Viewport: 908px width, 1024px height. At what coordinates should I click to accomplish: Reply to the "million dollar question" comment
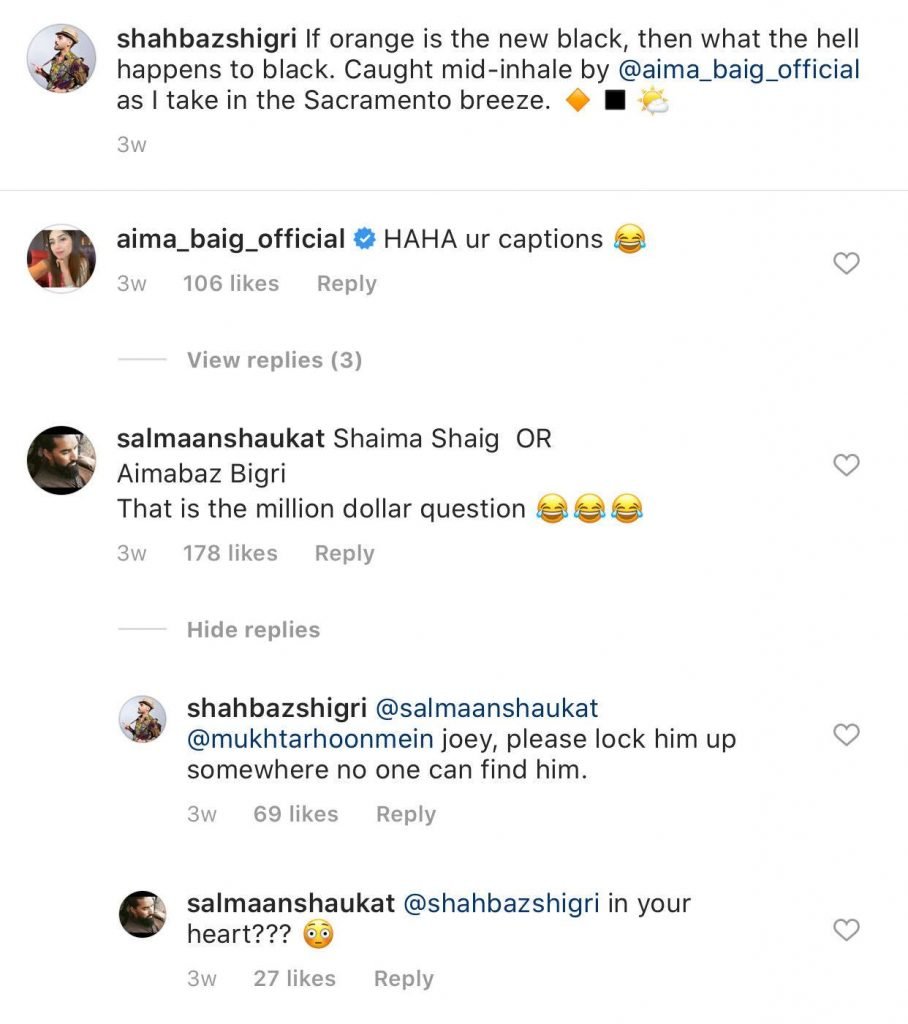click(344, 554)
